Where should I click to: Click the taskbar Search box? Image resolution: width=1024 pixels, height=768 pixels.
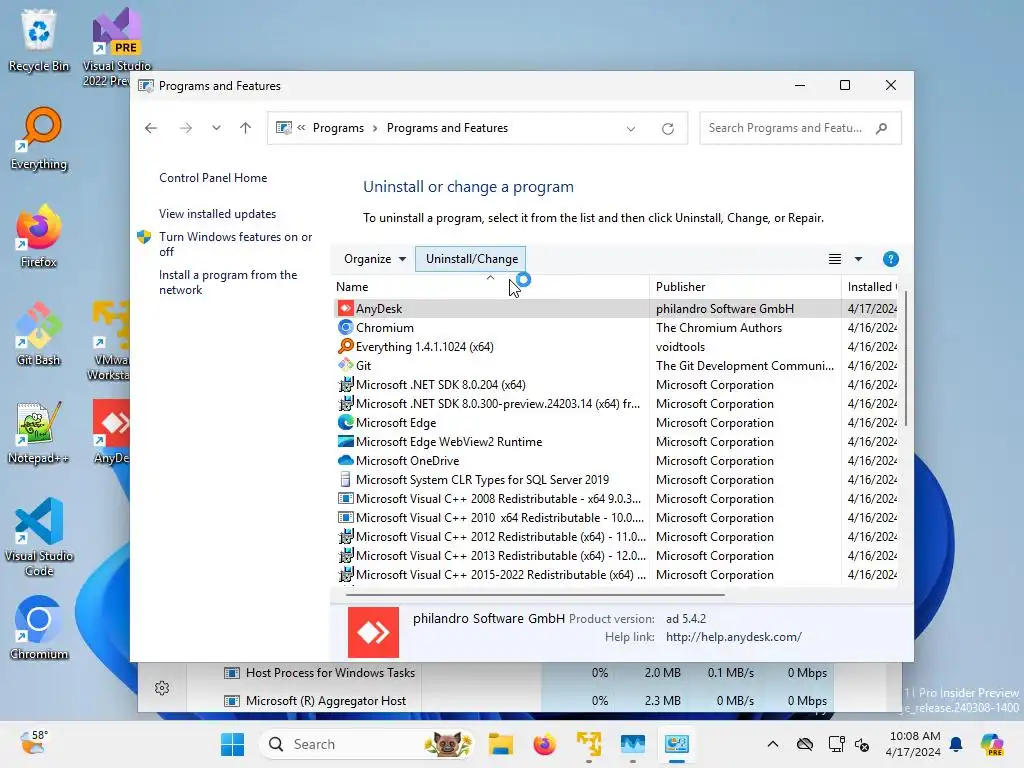pyautogui.click(x=366, y=744)
